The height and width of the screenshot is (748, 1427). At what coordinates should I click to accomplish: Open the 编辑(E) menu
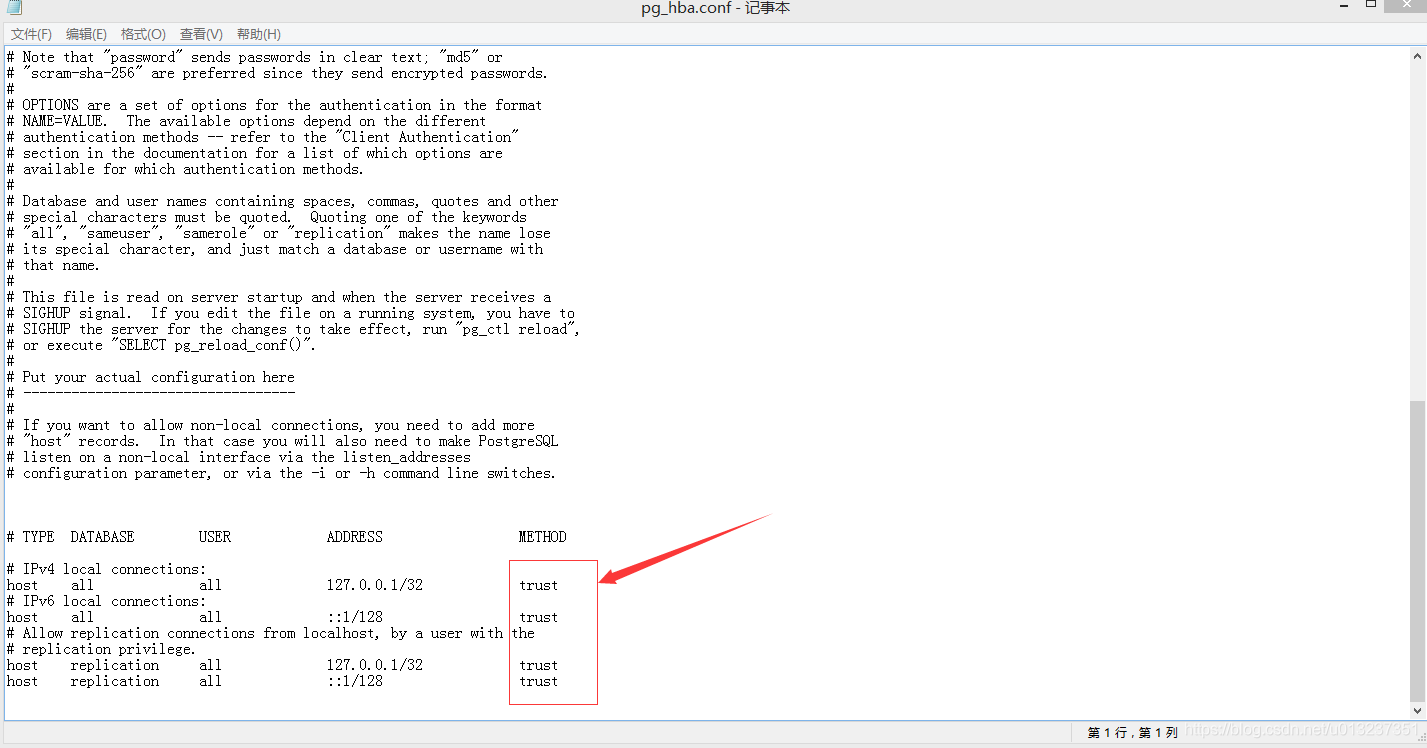86,34
